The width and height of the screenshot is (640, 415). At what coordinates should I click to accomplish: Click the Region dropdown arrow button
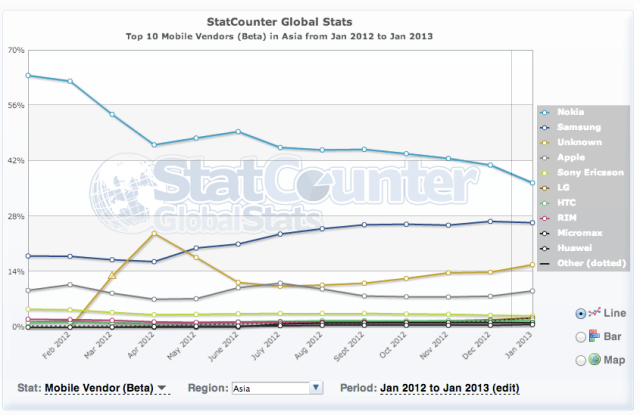316,387
